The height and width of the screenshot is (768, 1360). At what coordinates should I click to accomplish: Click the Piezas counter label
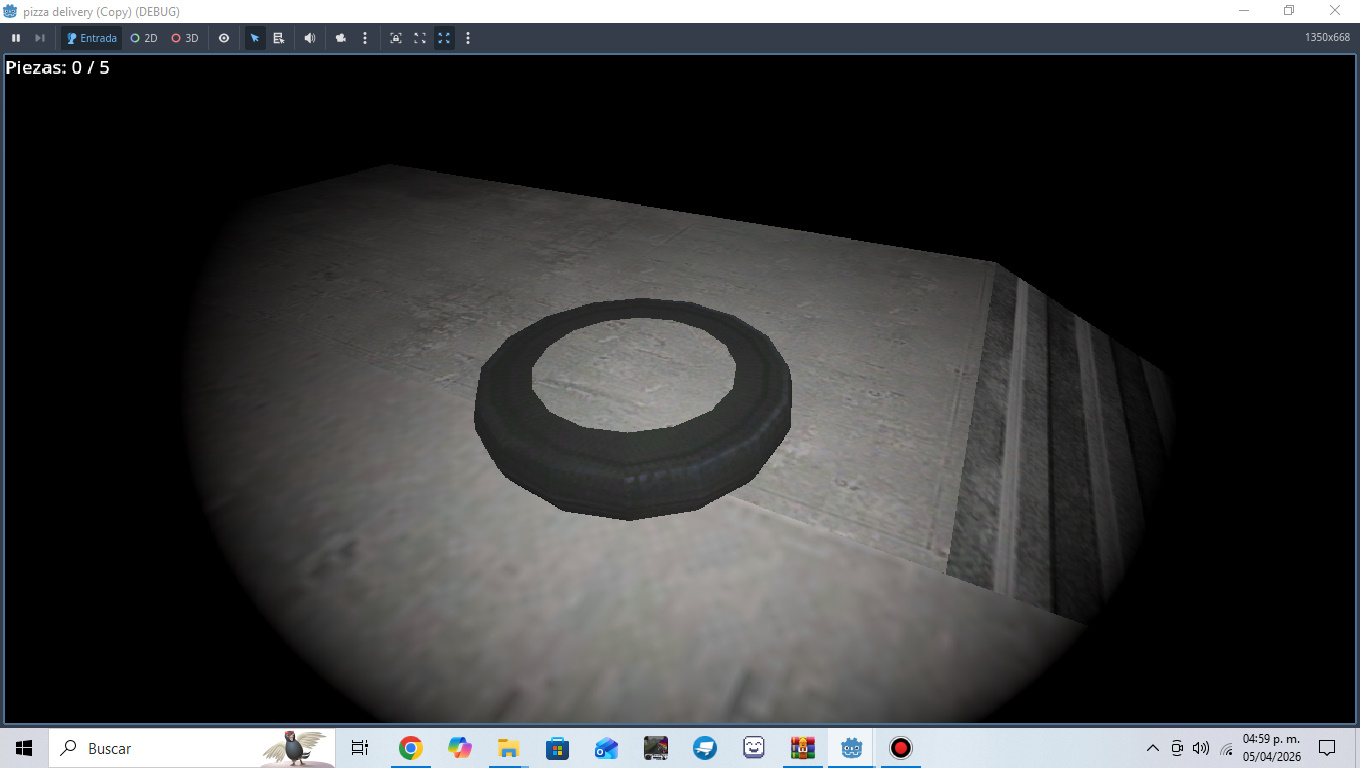[58, 68]
